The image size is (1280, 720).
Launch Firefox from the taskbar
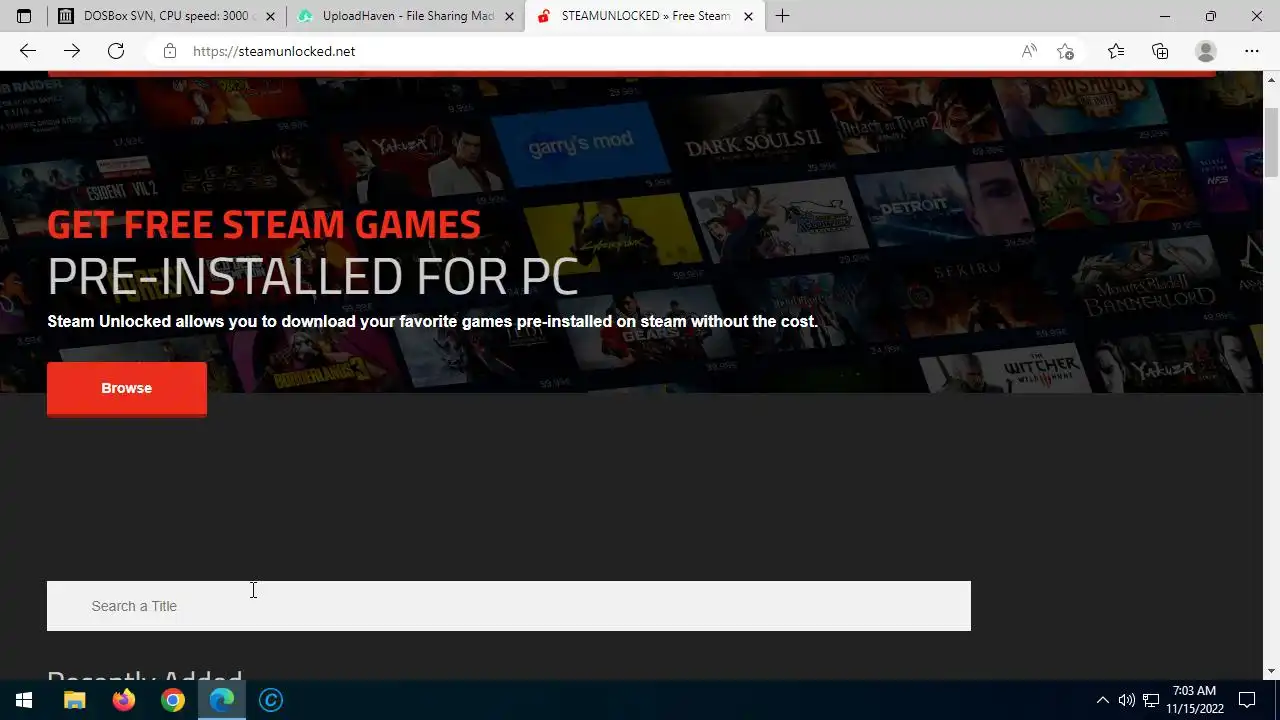[x=124, y=700]
